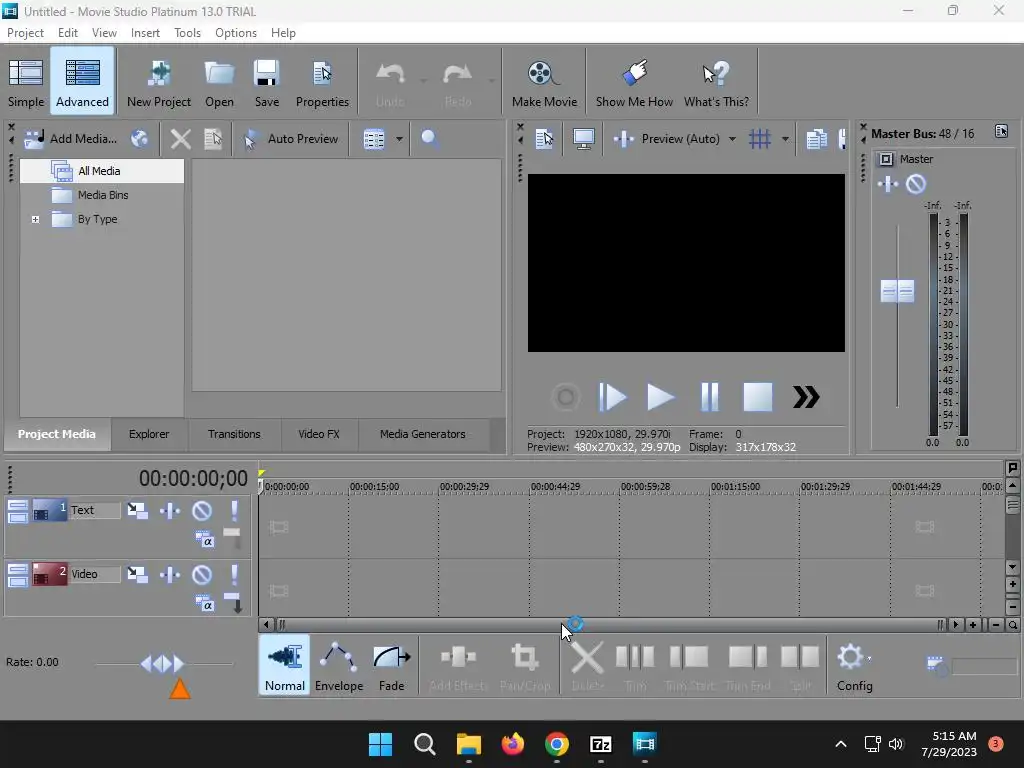1024x768 pixels.
Task: Save the project with floppy icon
Action: 266,82
